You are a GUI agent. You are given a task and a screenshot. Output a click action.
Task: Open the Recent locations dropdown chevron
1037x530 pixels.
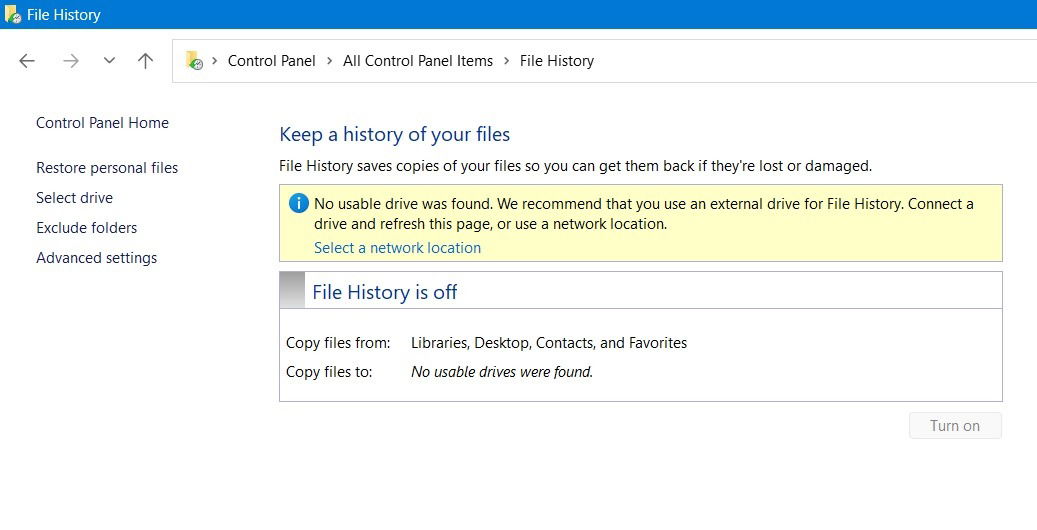(x=109, y=61)
